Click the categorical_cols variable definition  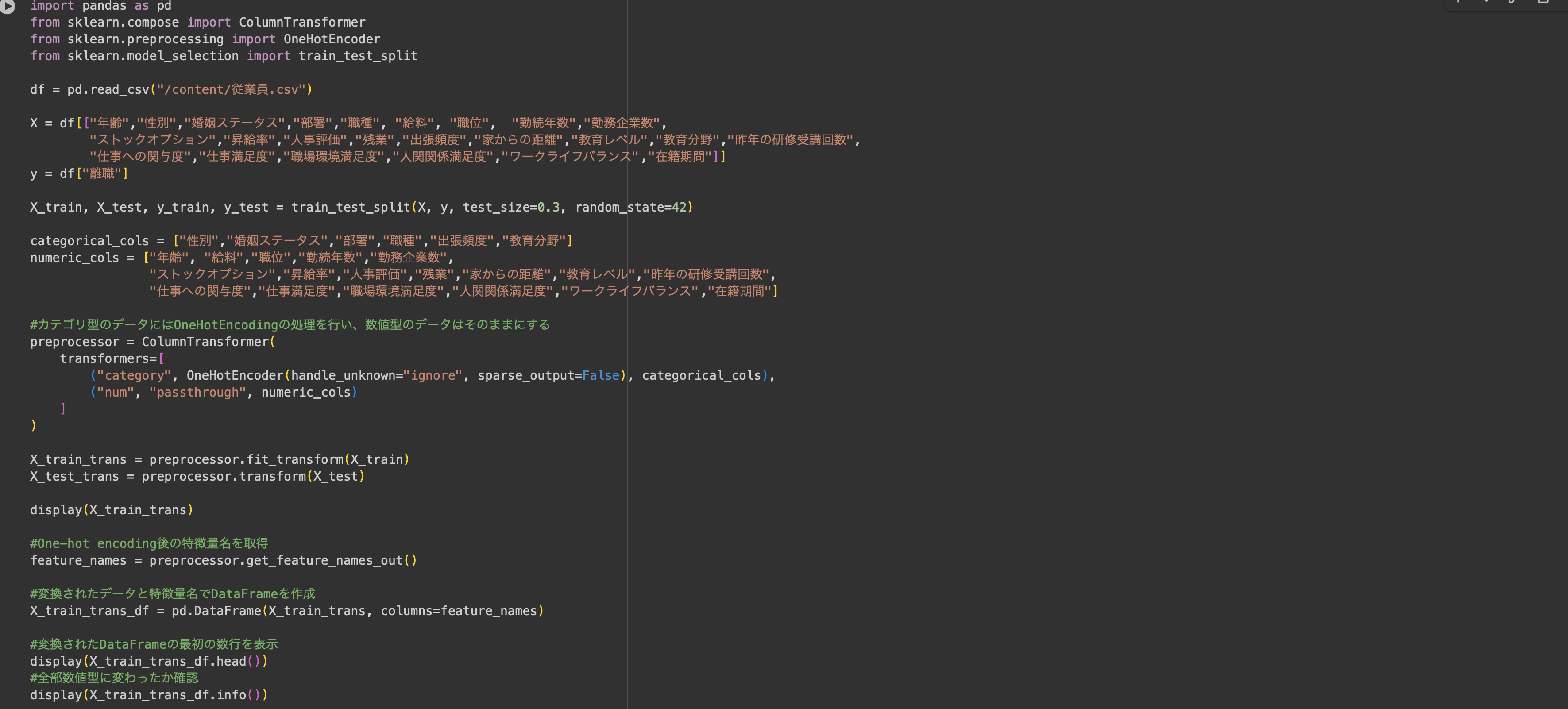point(89,241)
